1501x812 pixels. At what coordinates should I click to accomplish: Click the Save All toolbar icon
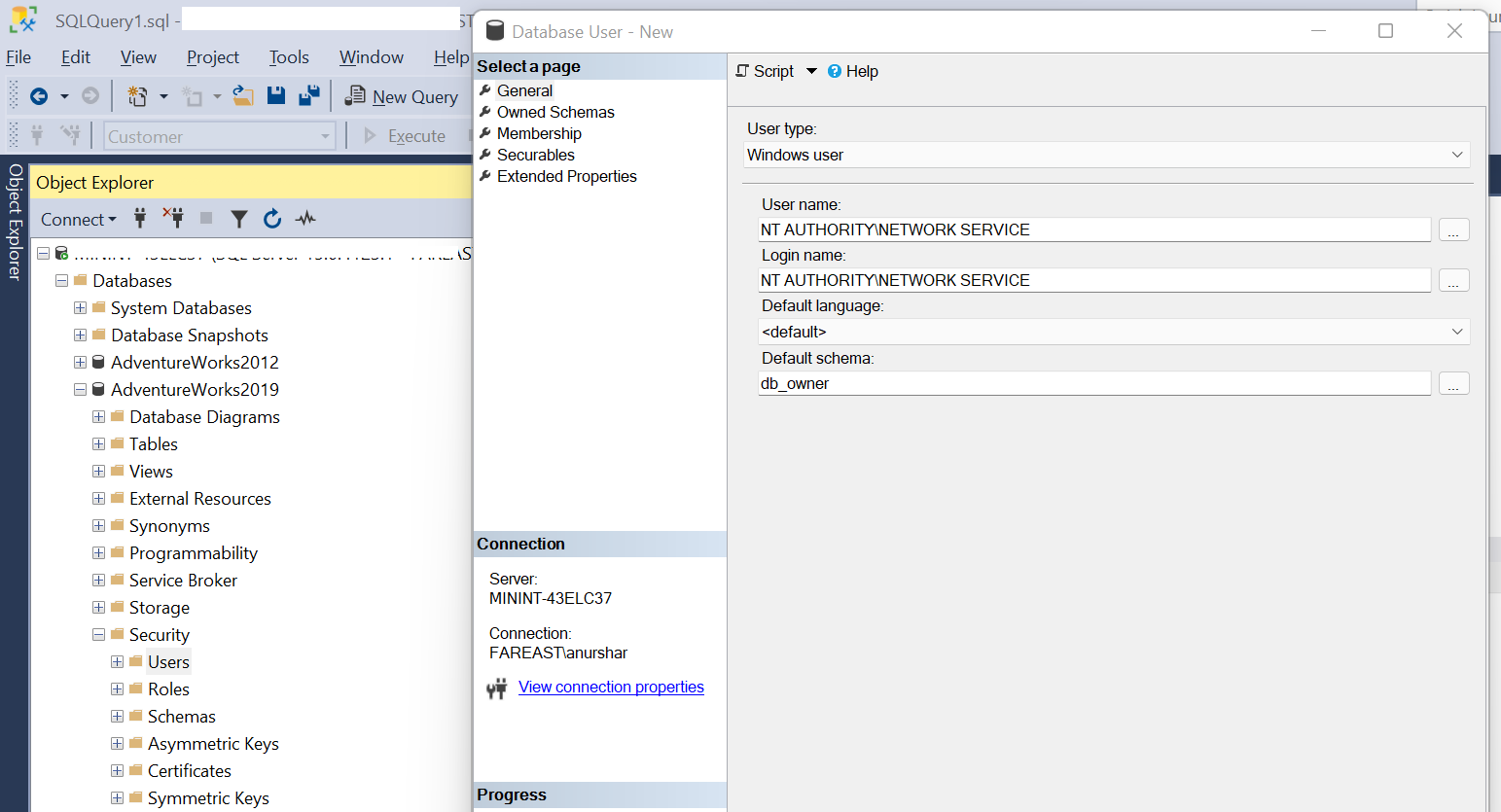[x=309, y=95]
